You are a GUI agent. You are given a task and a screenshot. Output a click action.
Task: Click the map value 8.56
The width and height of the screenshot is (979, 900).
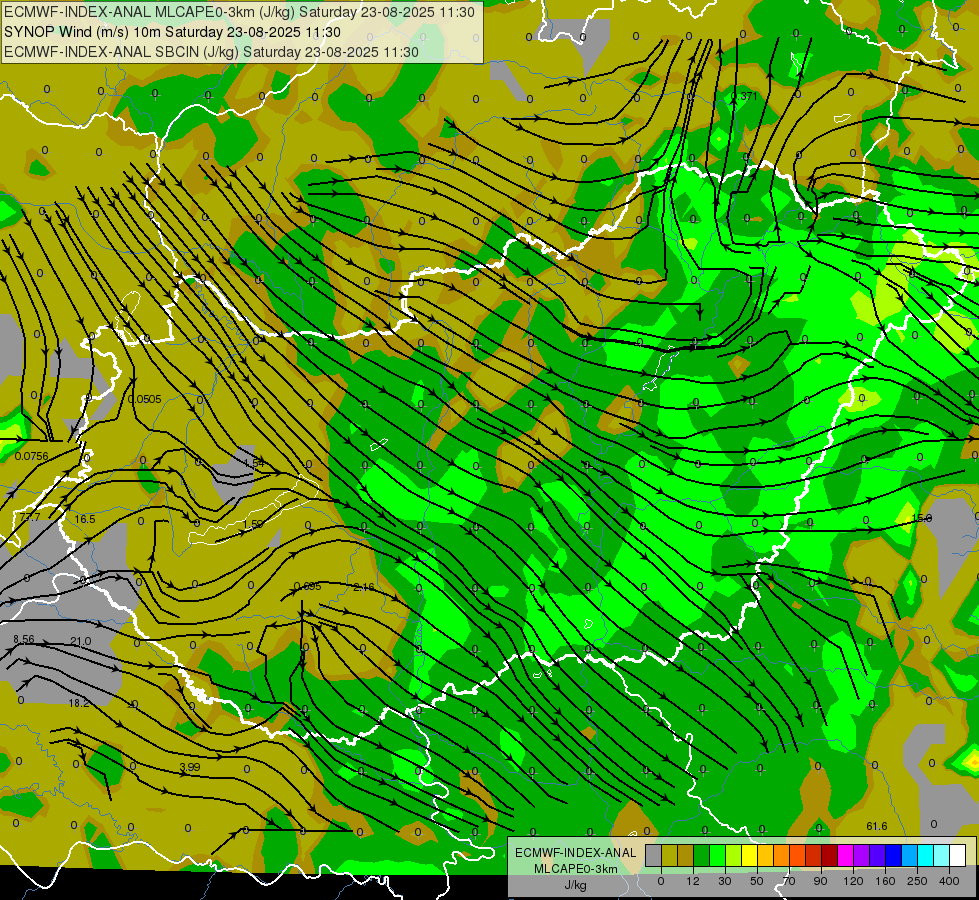(24, 639)
